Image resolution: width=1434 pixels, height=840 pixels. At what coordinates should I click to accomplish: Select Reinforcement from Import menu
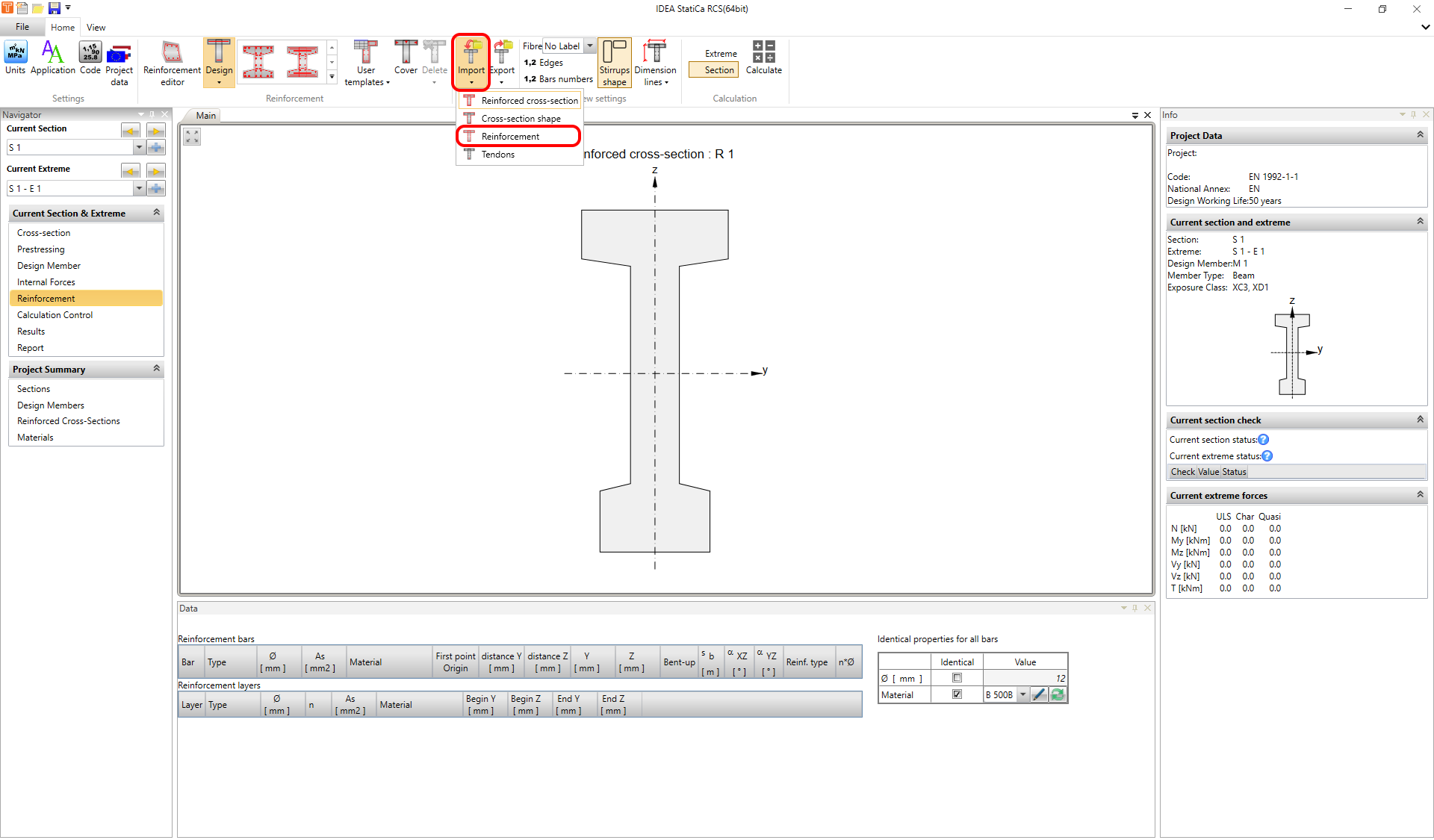(x=510, y=137)
